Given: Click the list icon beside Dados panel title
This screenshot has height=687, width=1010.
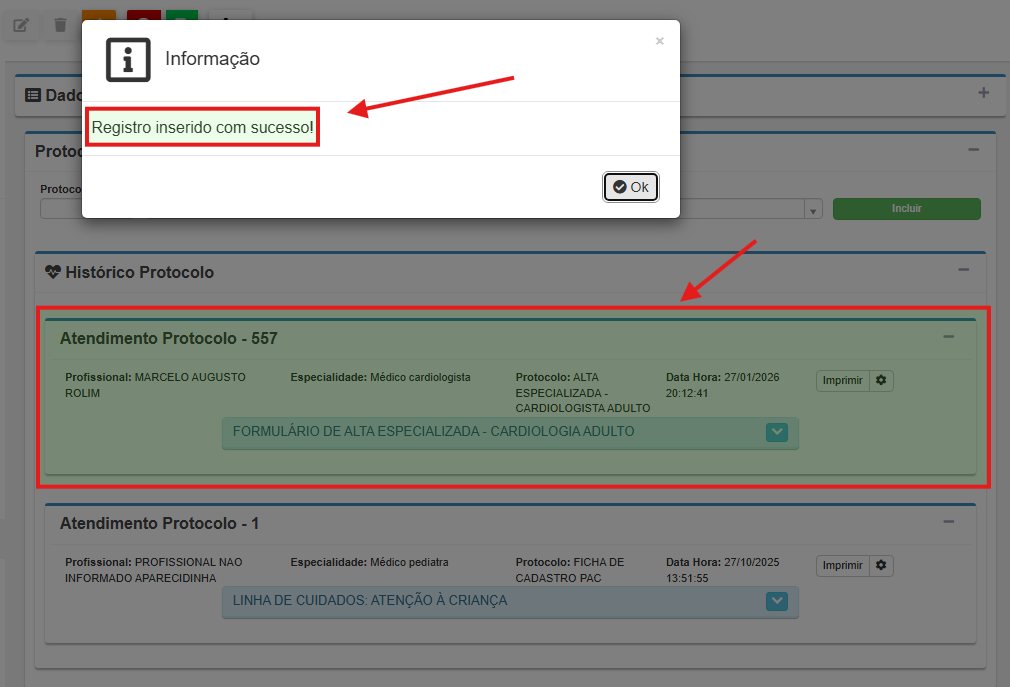Looking at the screenshot, I should 33,95.
